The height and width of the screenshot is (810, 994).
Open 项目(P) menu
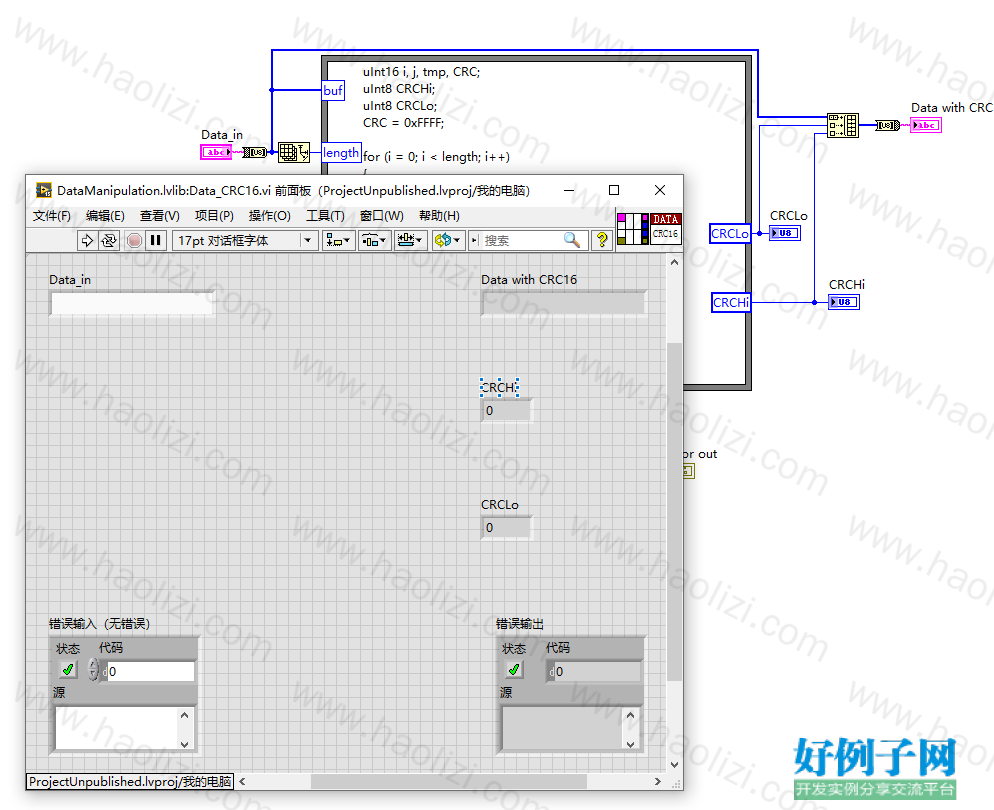214,215
